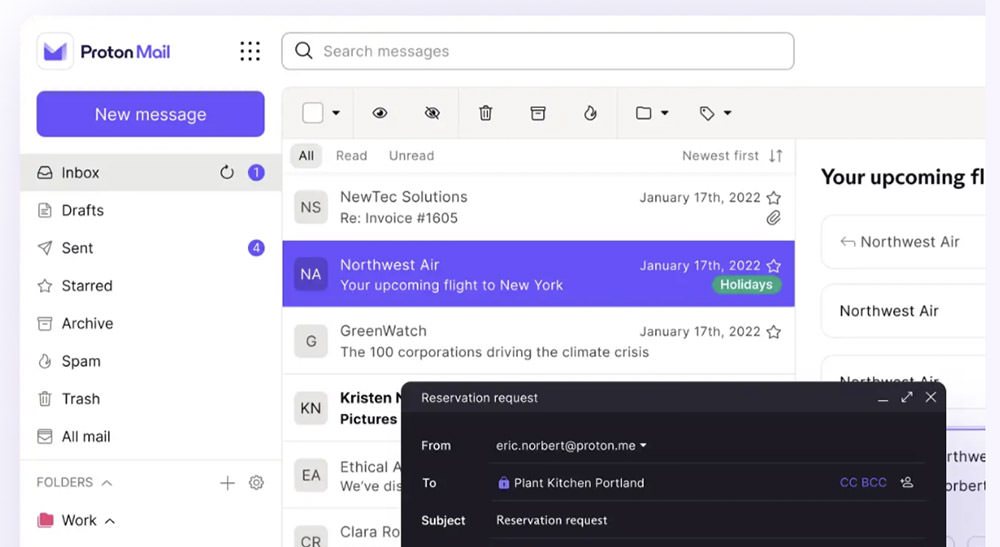Open the Label as dropdown
This screenshot has height=547, width=1000.
tap(716, 113)
